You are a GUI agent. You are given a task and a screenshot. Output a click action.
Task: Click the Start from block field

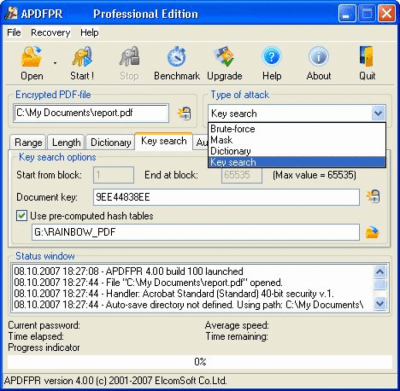[x=113, y=175]
